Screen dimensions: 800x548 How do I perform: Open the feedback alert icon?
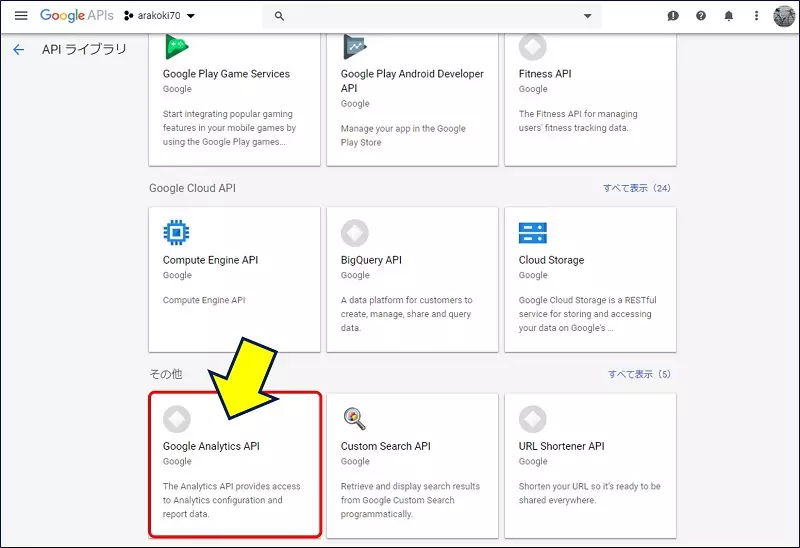pyautogui.click(x=673, y=16)
